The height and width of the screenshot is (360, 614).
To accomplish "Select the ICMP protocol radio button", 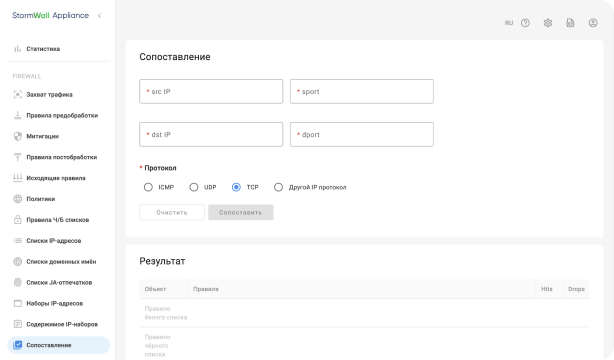I will tap(148, 187).
